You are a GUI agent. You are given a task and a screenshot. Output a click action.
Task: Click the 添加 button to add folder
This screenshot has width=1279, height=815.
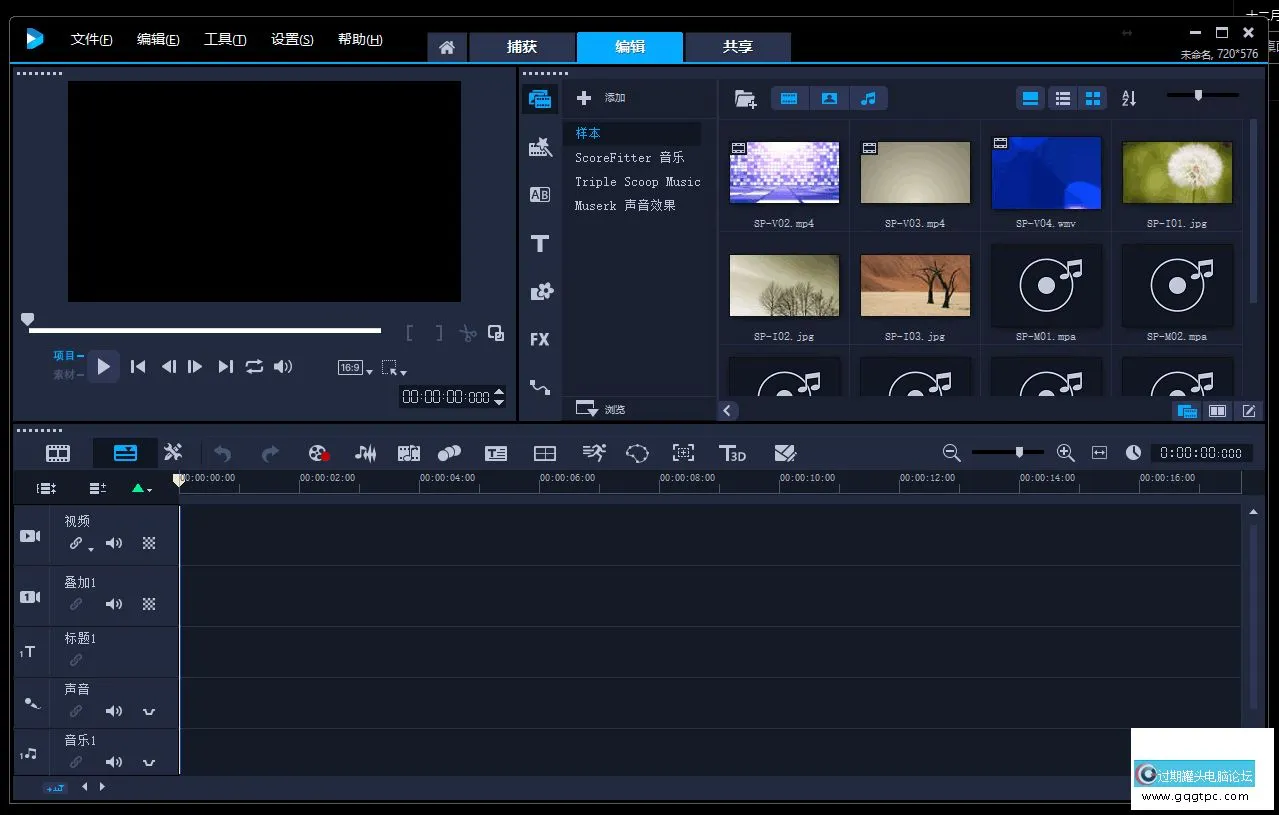(601, 98)
